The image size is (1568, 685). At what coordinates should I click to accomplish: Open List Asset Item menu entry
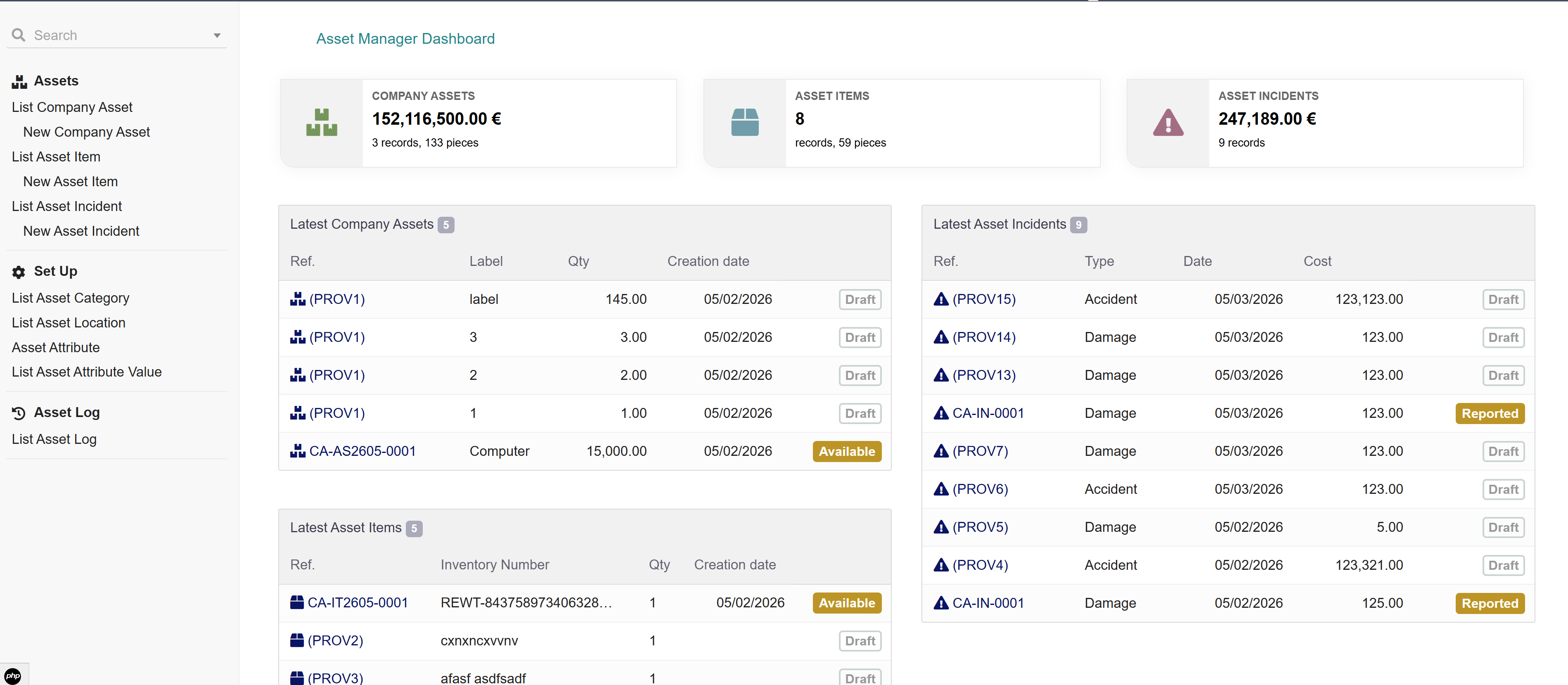pyautogui.click(x=56, y=156)
